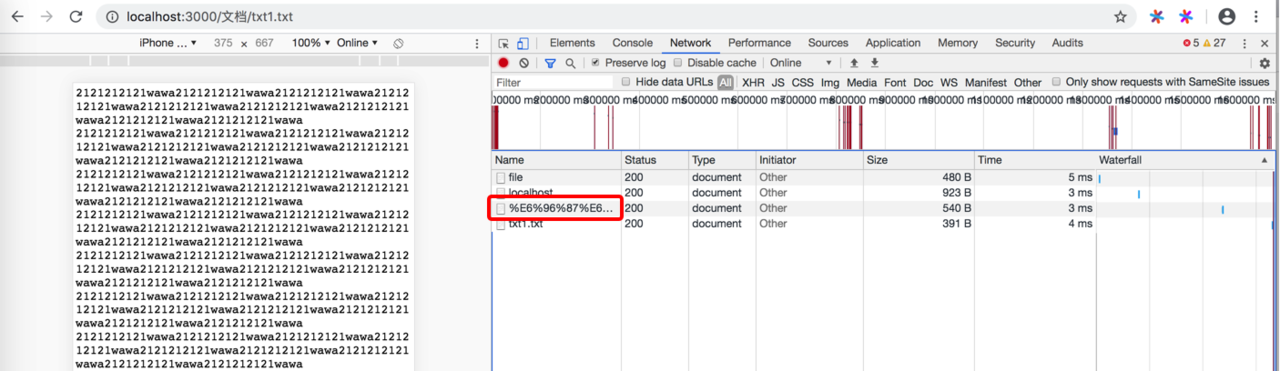
Task: Check Hide data URLs
Action: click(x=626, y=82)
